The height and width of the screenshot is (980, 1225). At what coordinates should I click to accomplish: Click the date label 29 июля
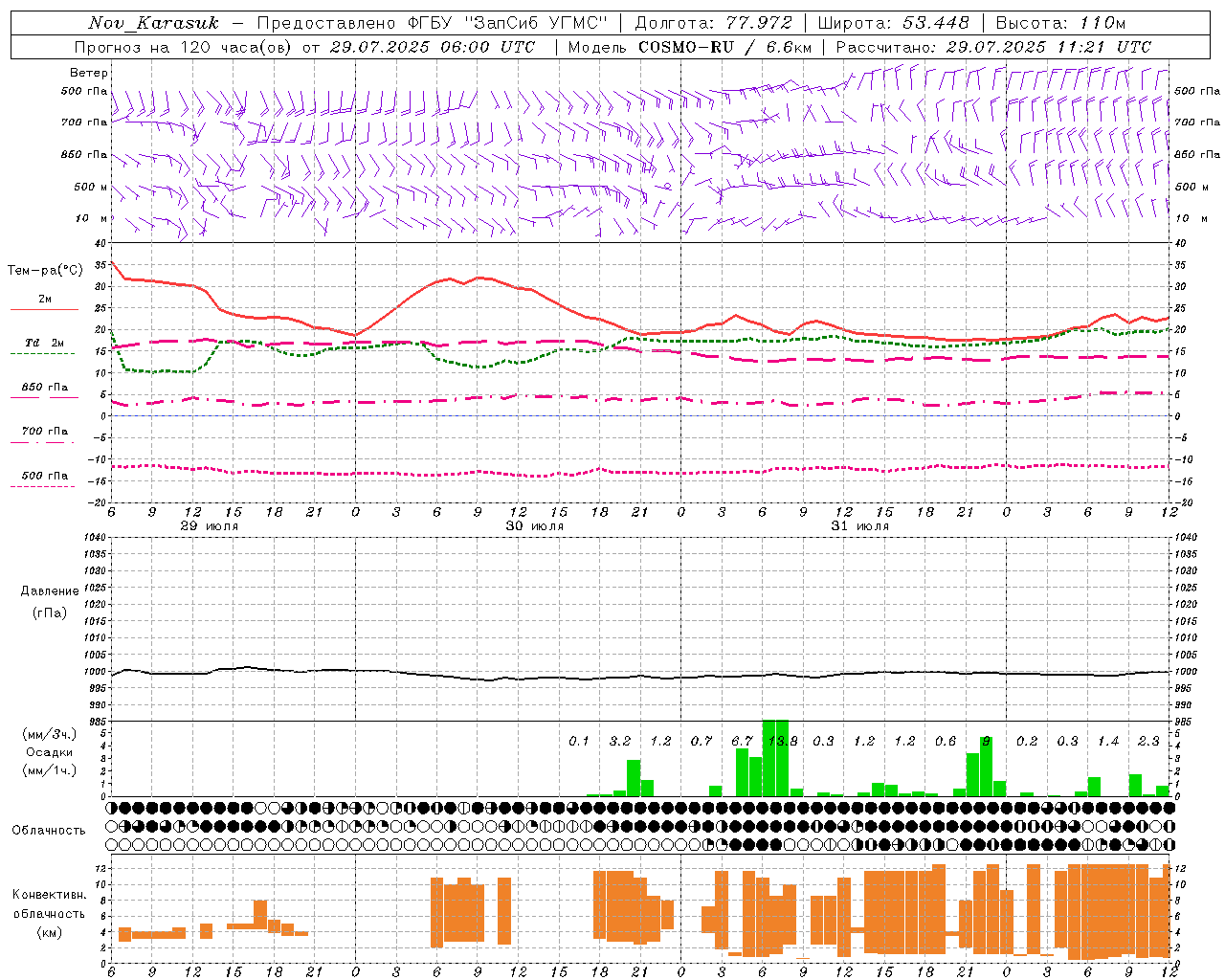pyautogui.click(x=210, y=526)
